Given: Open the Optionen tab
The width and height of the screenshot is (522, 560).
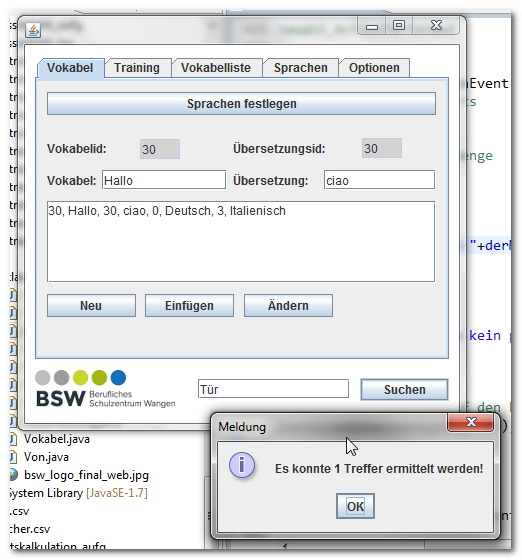Looking at the screenshot, I should click(x=374, y=68).
